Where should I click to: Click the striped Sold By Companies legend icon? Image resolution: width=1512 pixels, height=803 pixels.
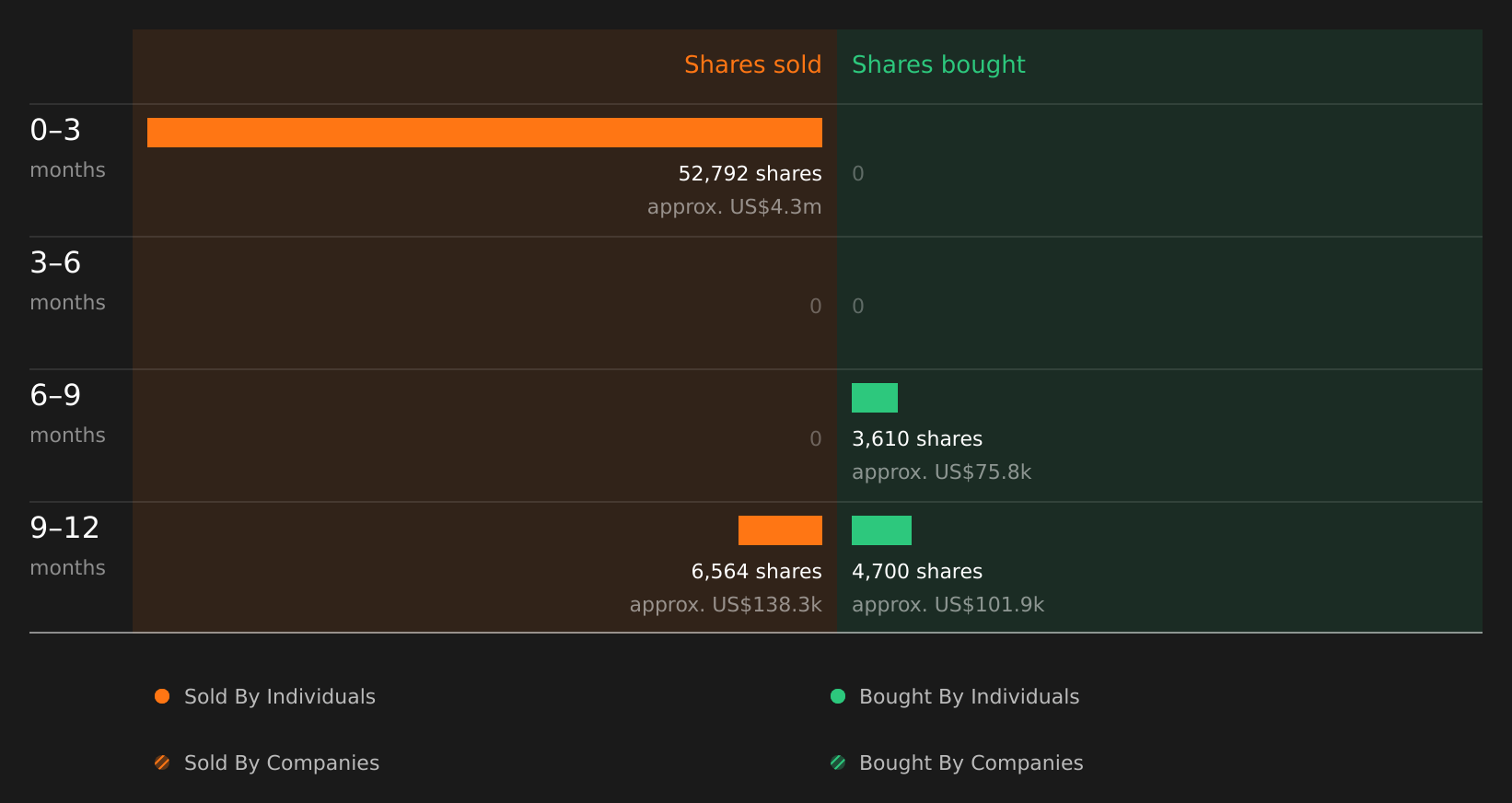pos(162,762)
